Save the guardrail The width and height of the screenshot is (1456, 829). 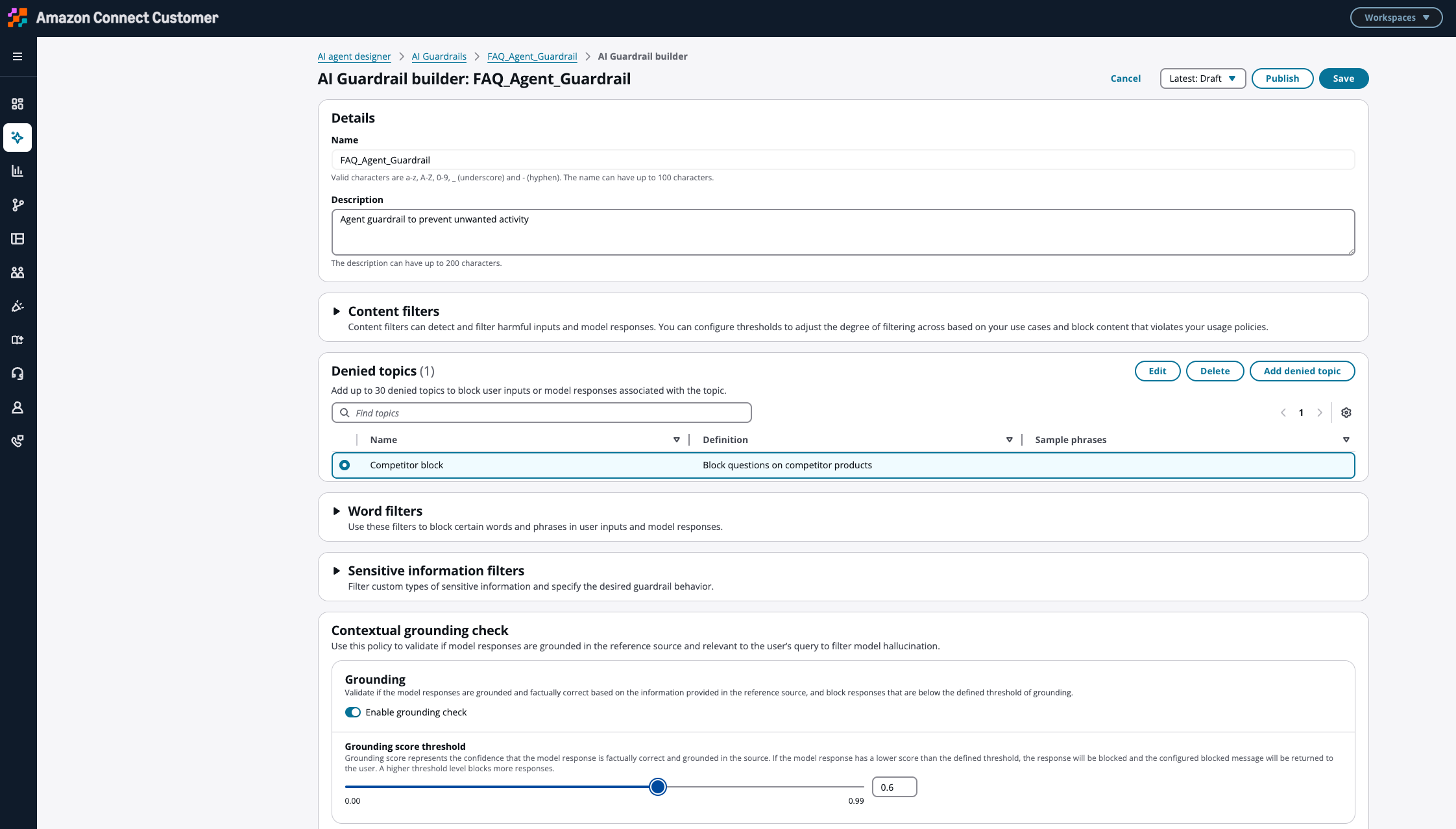tap(1344, 78)
